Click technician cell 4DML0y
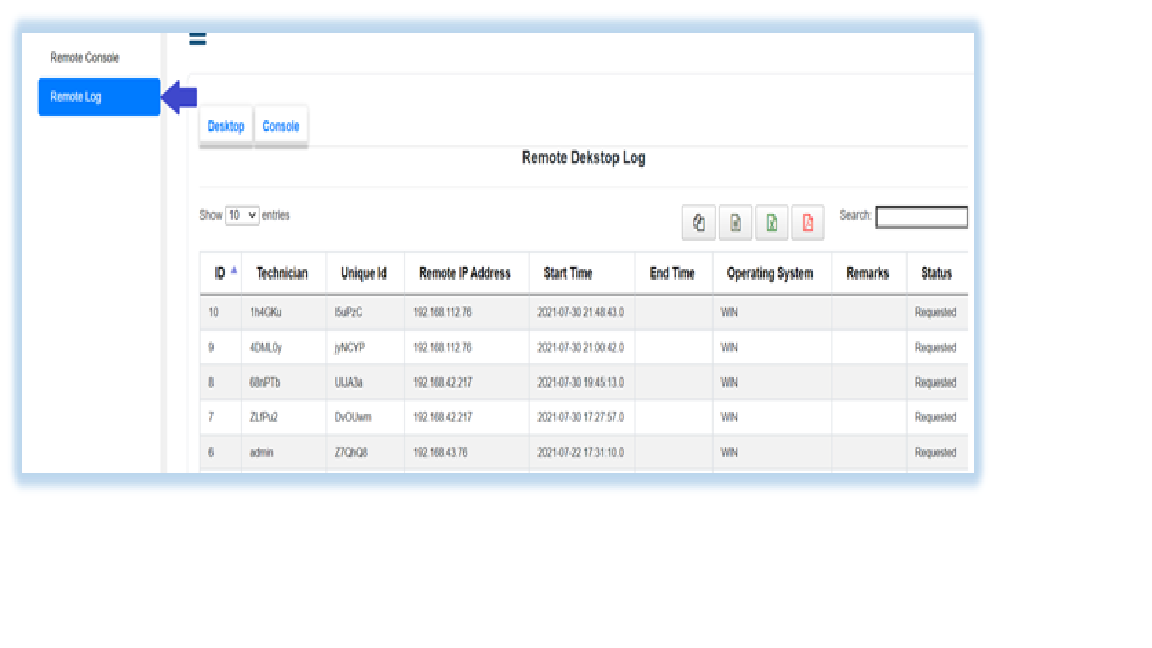1152x648 pixels. [266, 348]
